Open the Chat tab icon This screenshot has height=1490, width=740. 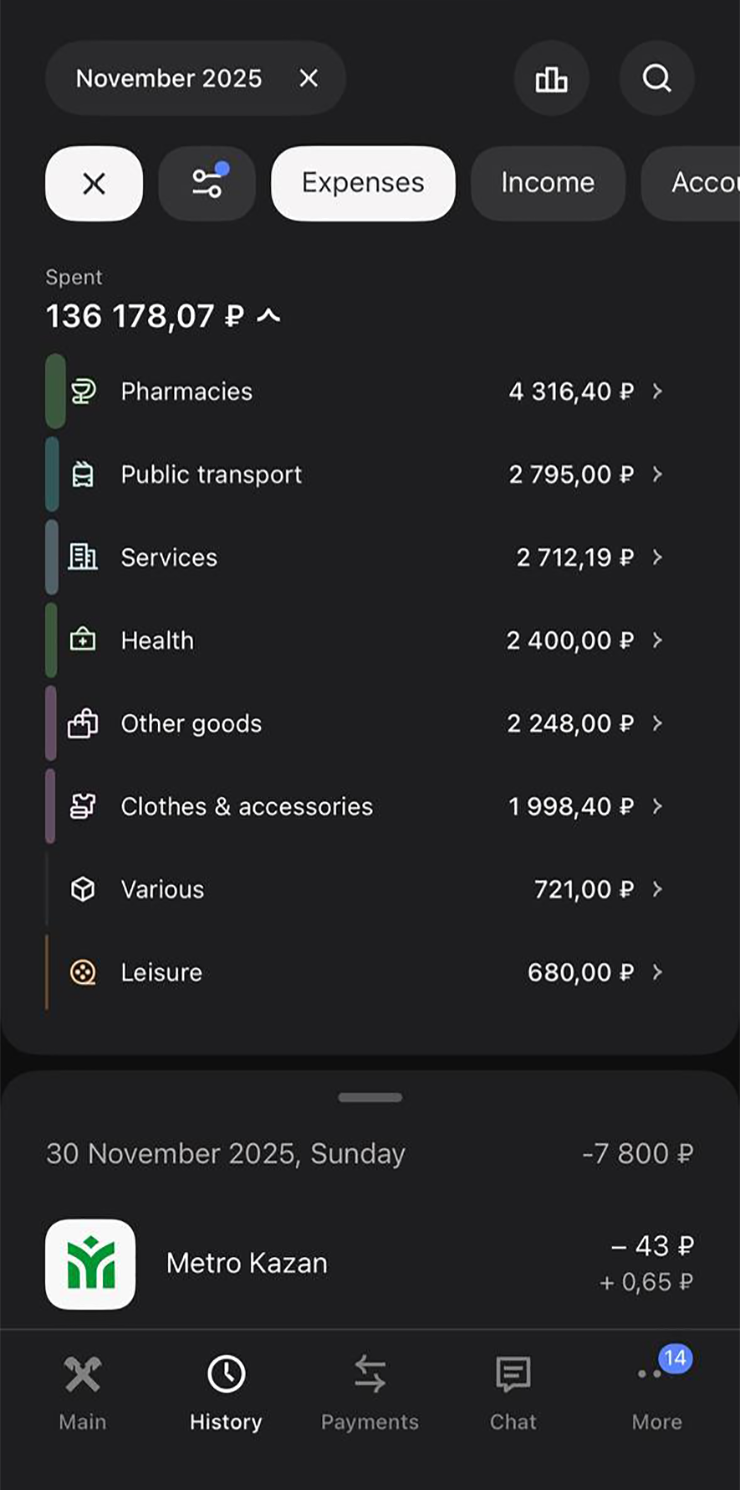513,1376
